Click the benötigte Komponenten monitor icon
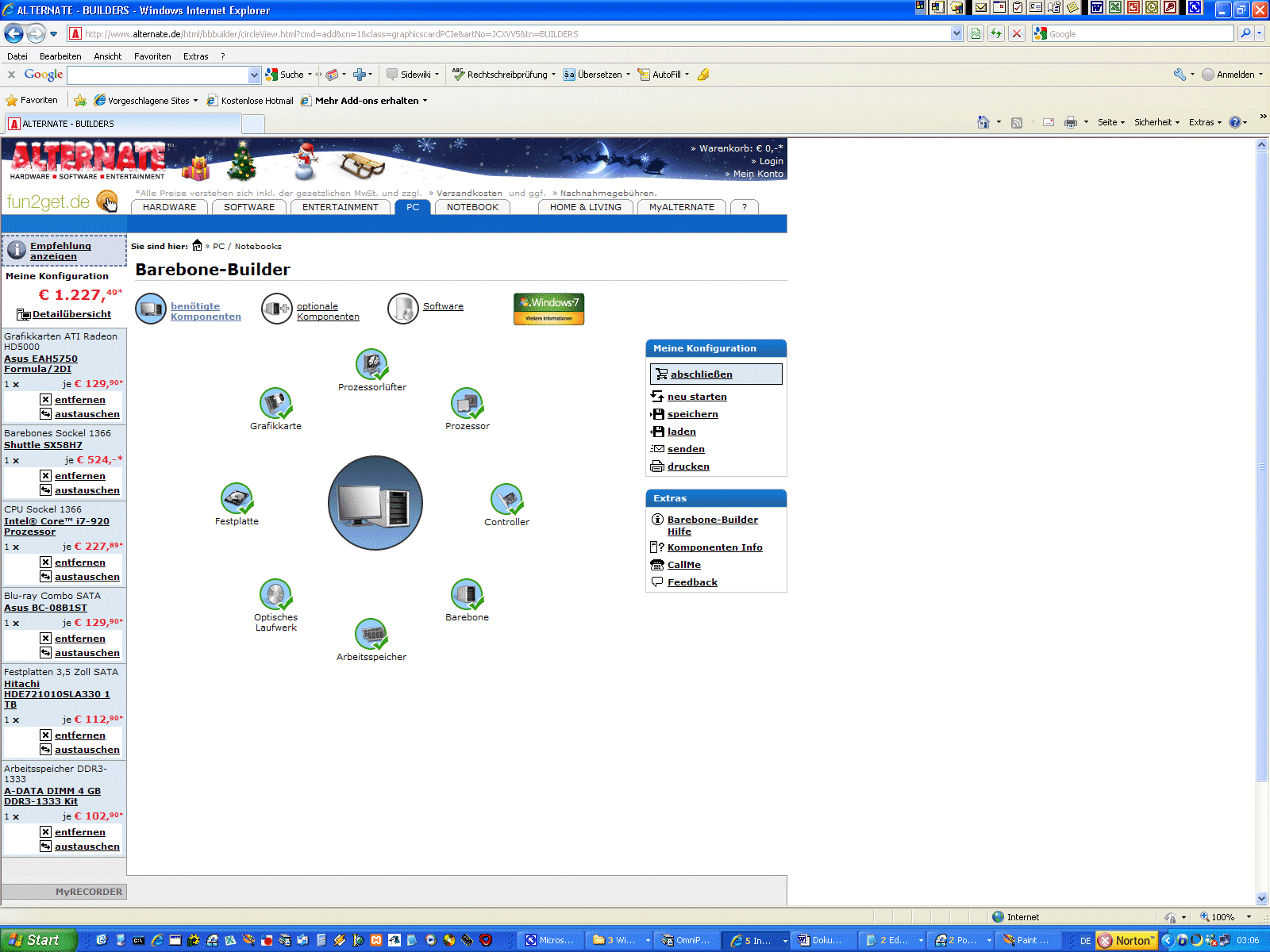1270x952 pixels. coord(151,309)
